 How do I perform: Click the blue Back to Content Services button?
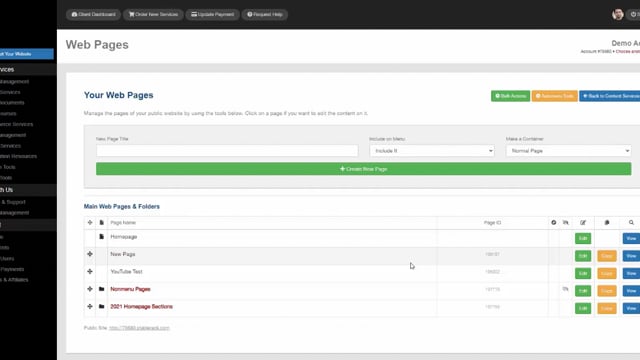pyautogui.click(x=610, y=96)
